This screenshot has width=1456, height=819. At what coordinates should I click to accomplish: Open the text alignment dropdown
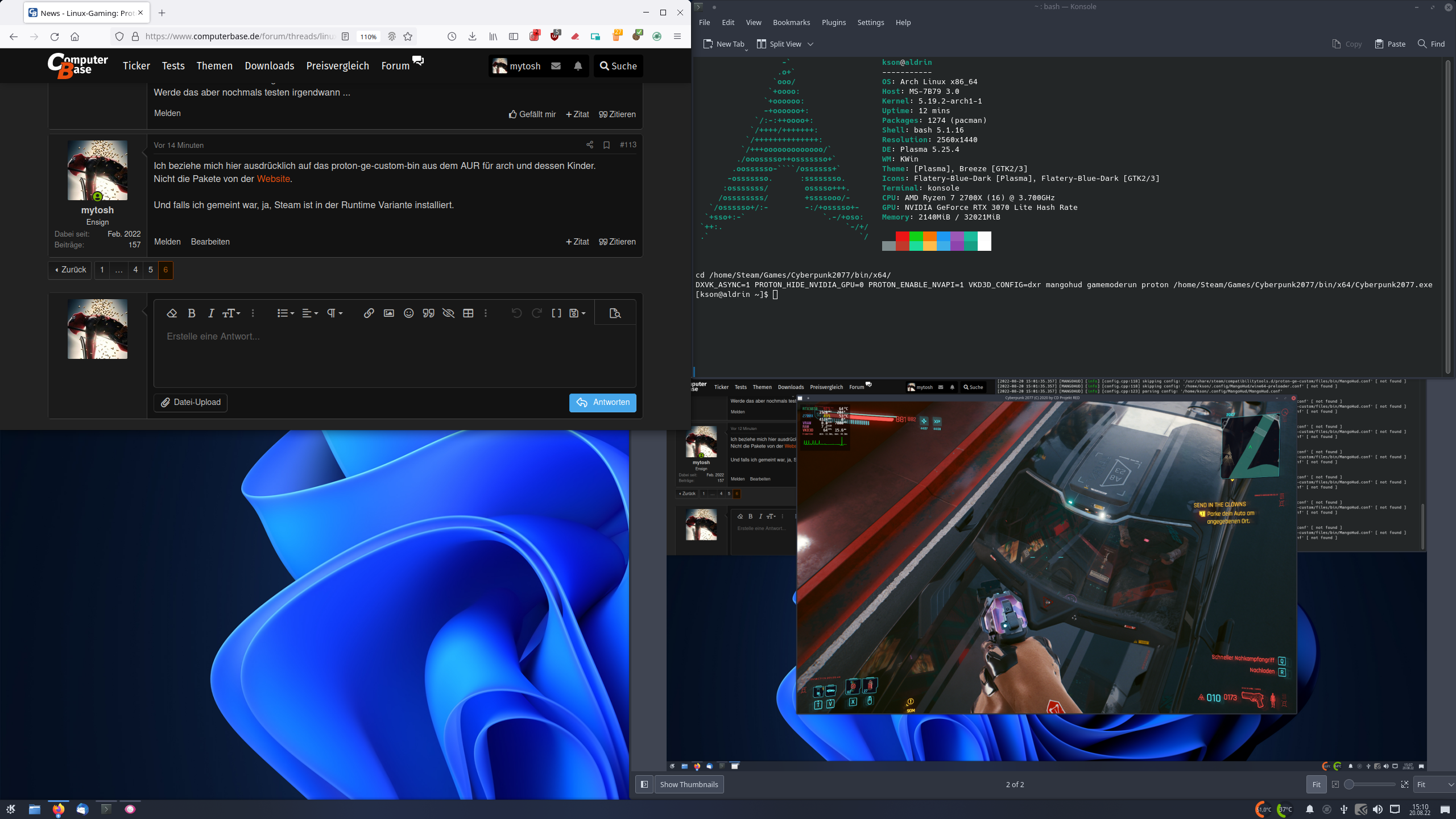pos(309,313)
